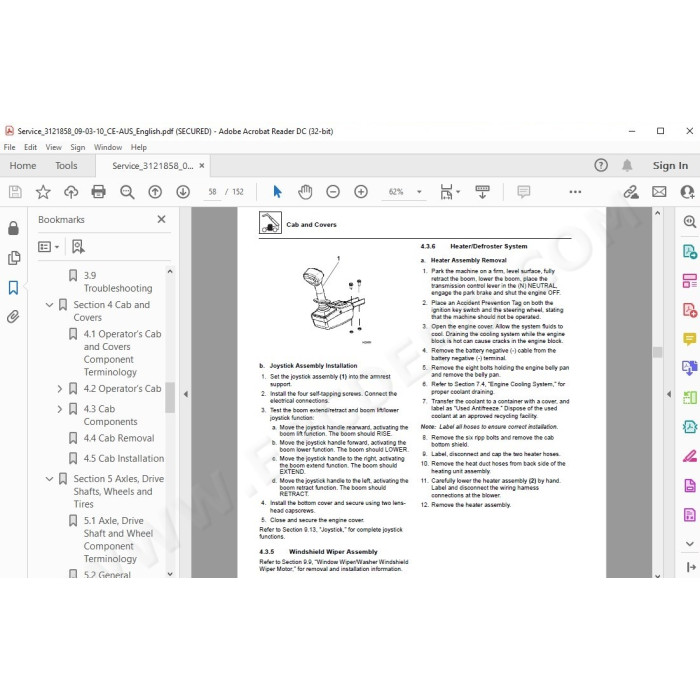700x700 pixels.
Task: Print the document with printer icon
Action: pos(98,192)
